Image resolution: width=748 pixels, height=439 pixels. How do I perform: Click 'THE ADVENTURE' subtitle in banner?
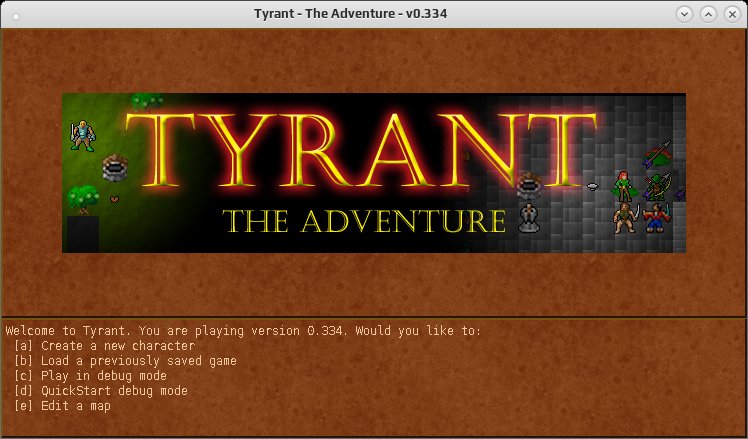point(364,221)
